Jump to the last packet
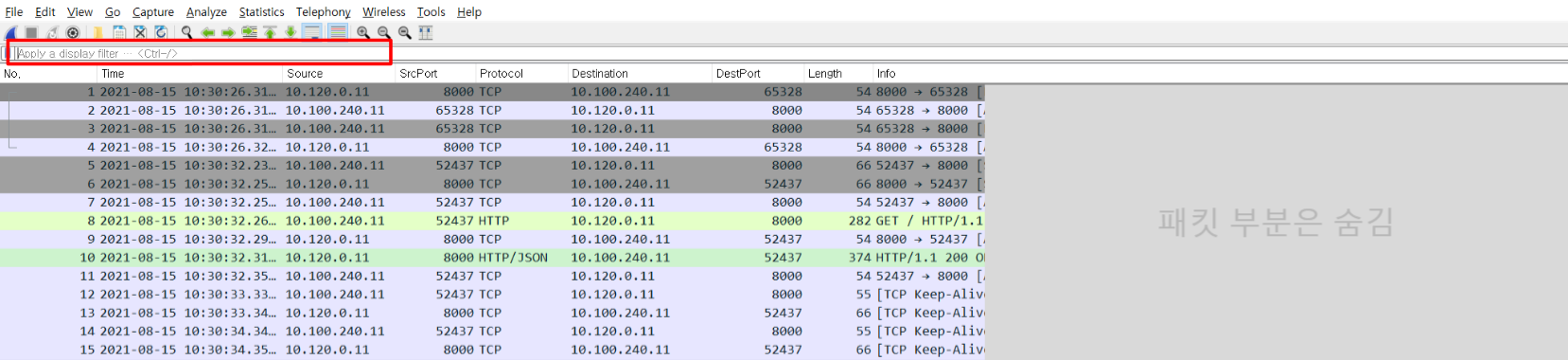Viewport: 1568px width, 360px height. [291, 32]
